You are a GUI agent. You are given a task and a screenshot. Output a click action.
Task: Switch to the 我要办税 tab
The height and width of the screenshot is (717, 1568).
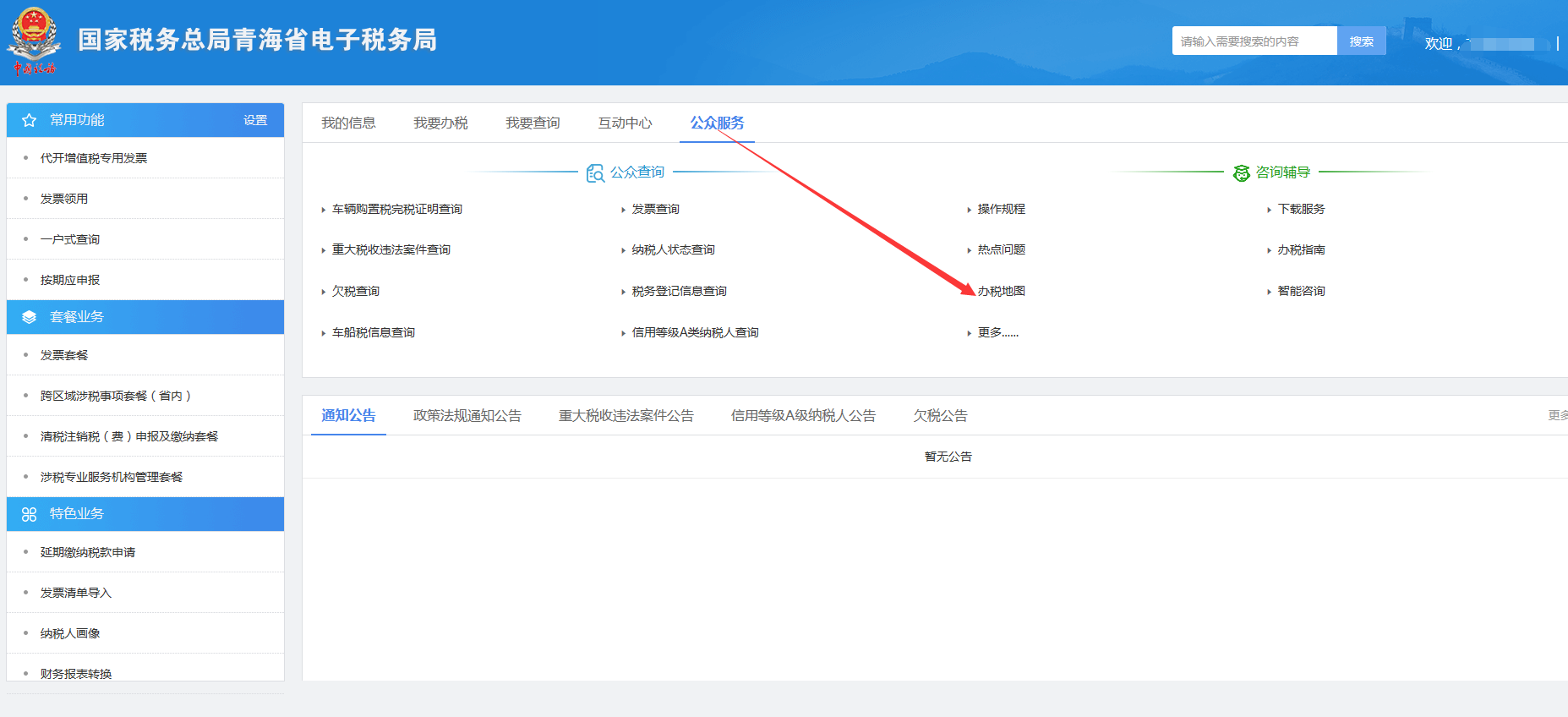tap(440, 123)
